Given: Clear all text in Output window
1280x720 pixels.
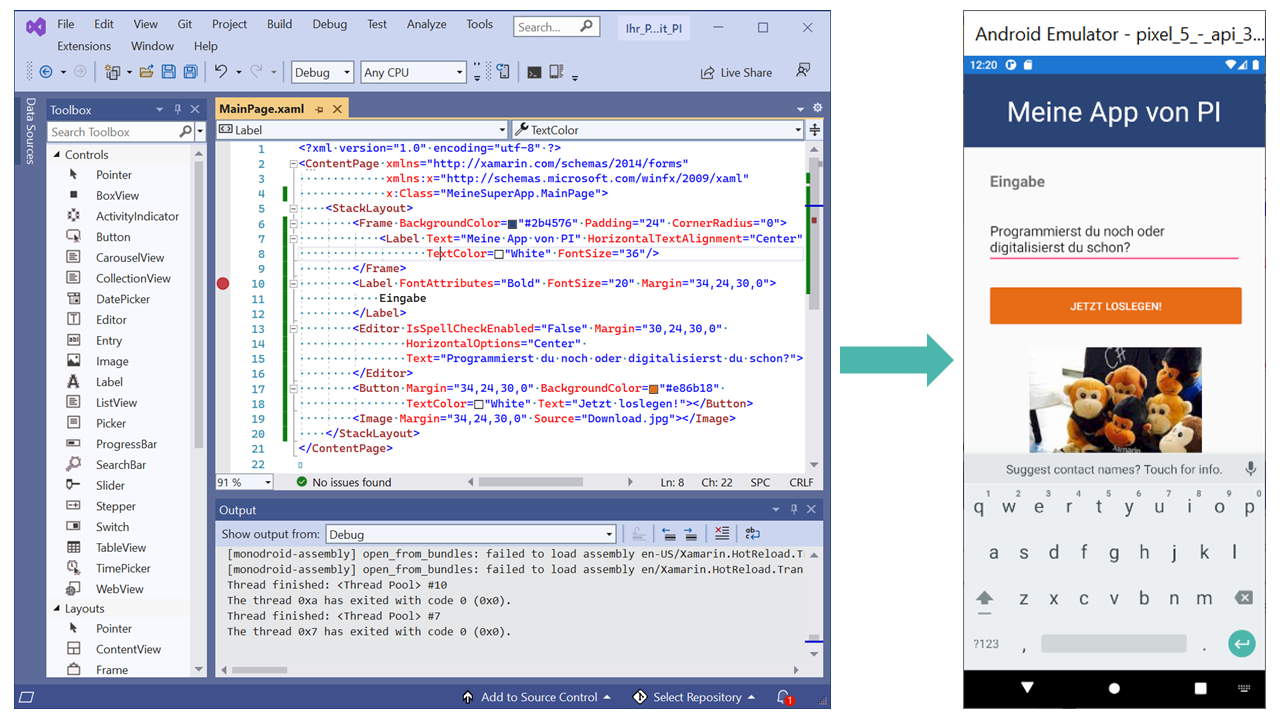Looking at the screenshot, I should point(722,533).
